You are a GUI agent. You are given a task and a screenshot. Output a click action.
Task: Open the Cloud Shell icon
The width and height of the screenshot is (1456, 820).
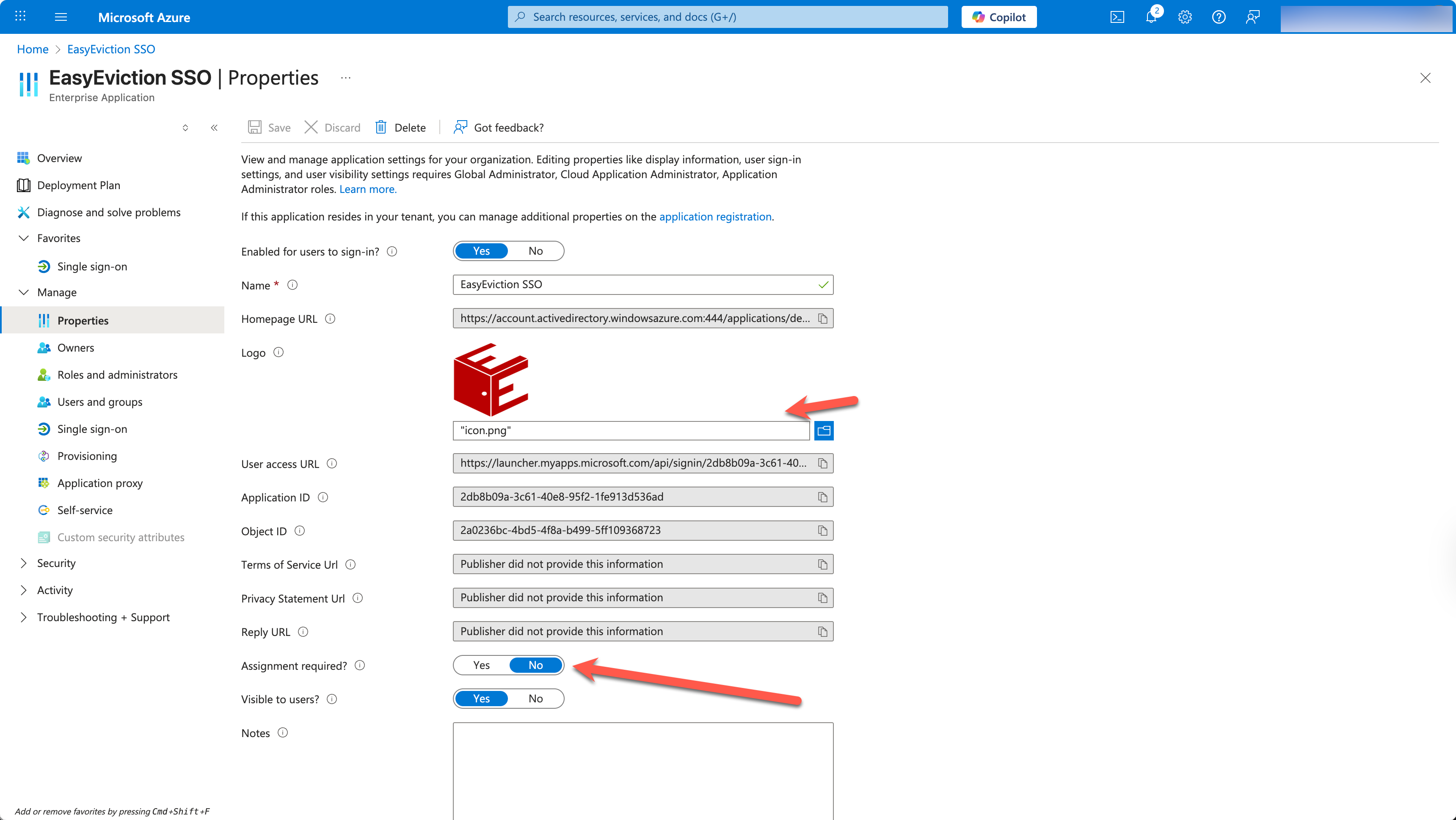(x=1117, y=17)
